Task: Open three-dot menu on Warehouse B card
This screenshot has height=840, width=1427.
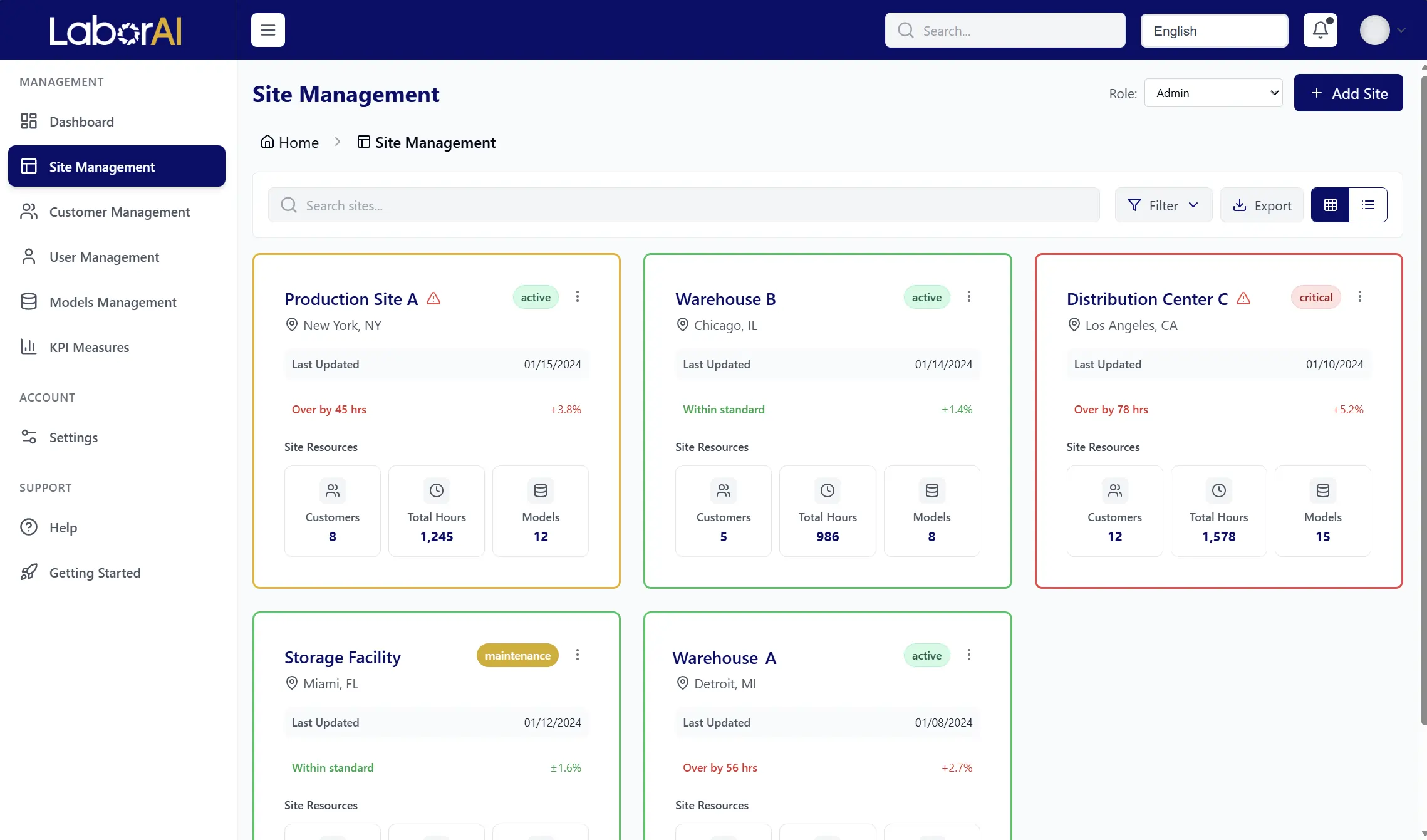Action: pos(969,297)
